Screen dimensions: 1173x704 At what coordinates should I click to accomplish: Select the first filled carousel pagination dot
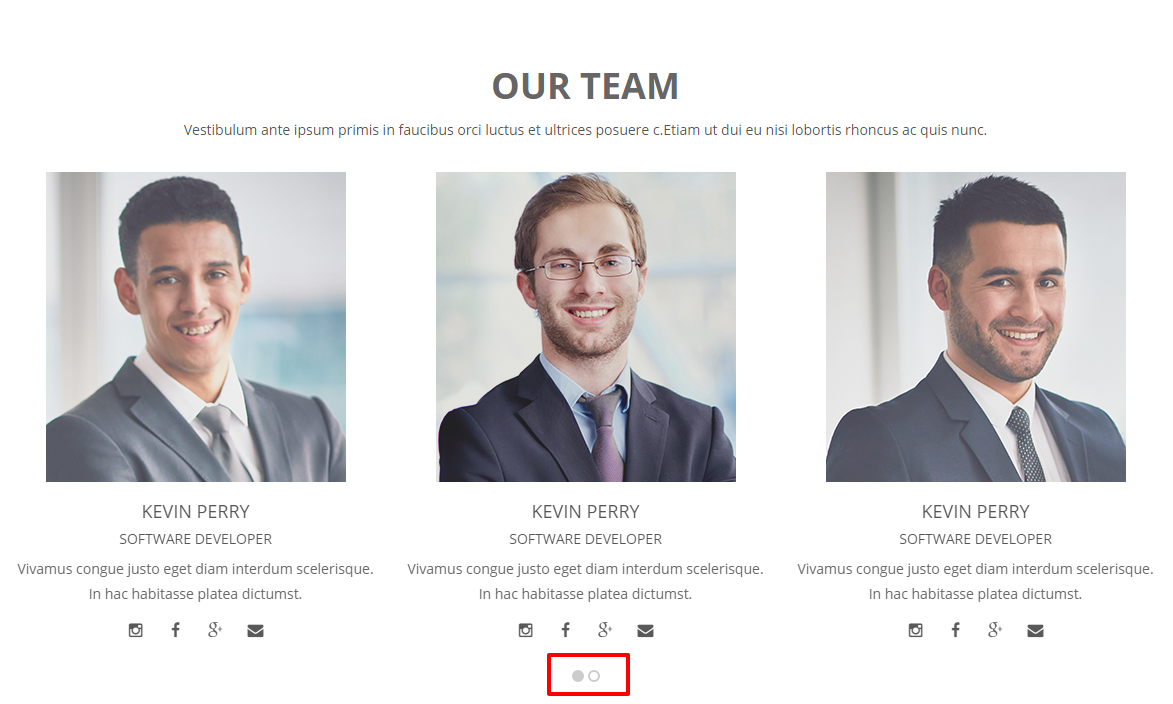pos(578,676)
